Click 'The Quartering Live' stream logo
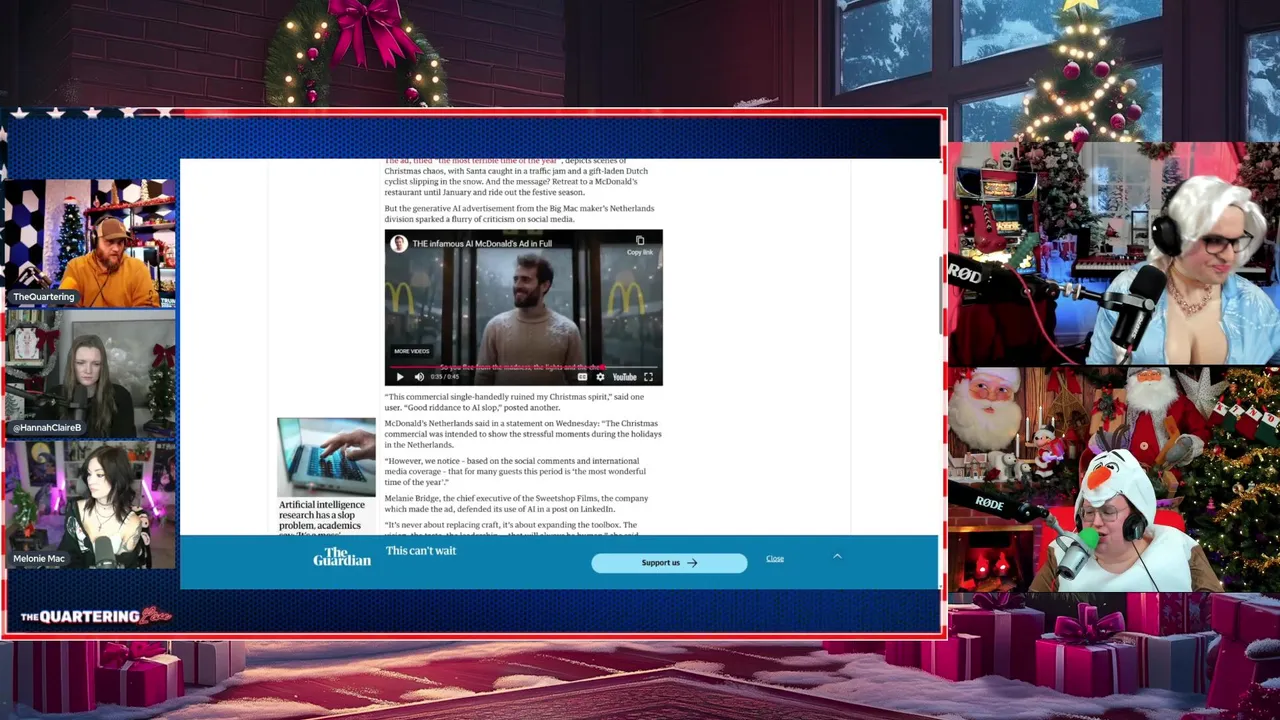Image resolution: width=1280 pixels, height=720 pixels. tap(96, 616)
